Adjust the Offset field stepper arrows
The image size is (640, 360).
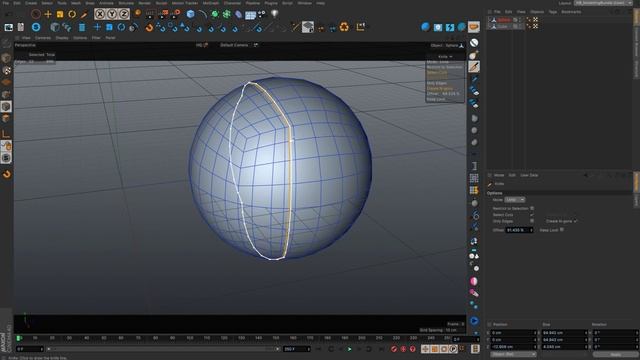tap(531, 230)
